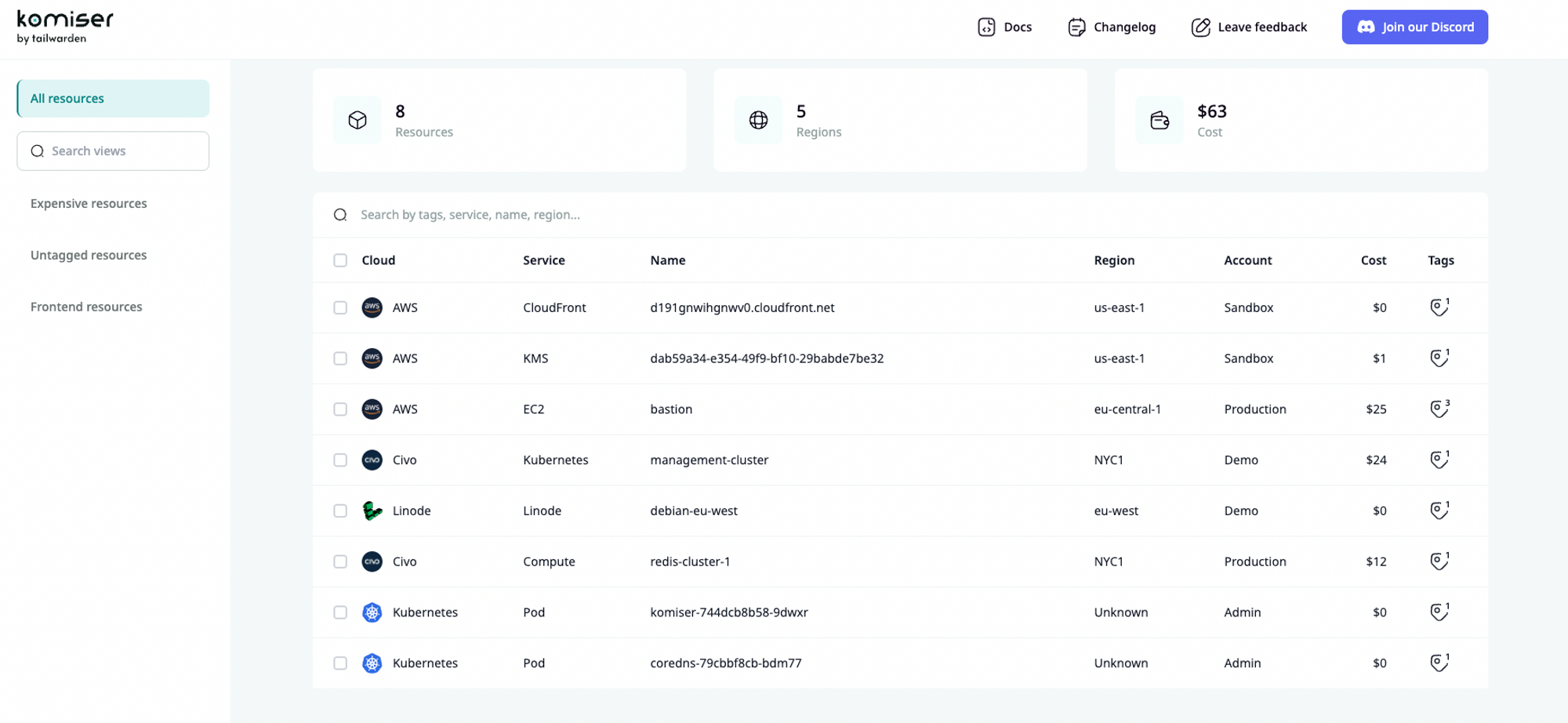
Task: Click the tags icon for redis-cluster-1
Action: click(1439, 561)
